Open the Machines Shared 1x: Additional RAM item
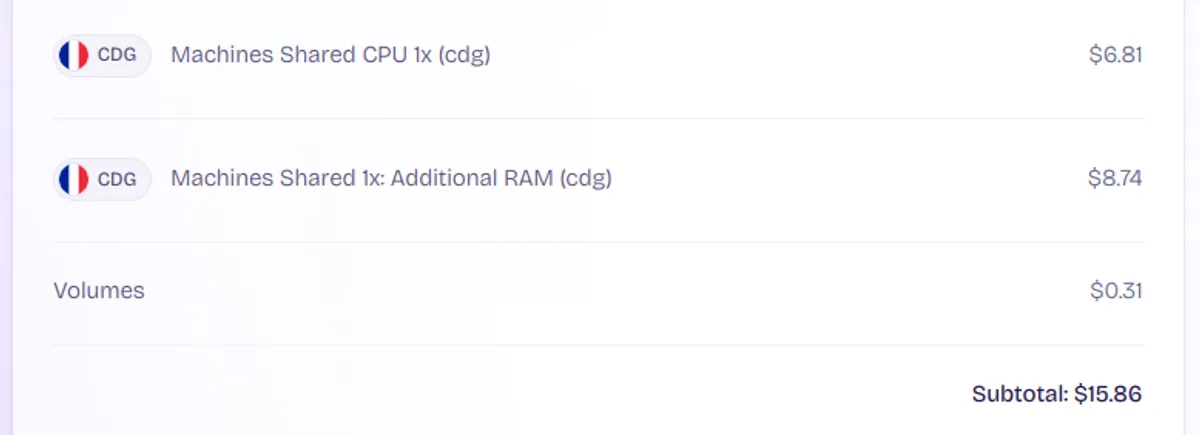This screenshot has height=435, width=1200. (391, 179)
